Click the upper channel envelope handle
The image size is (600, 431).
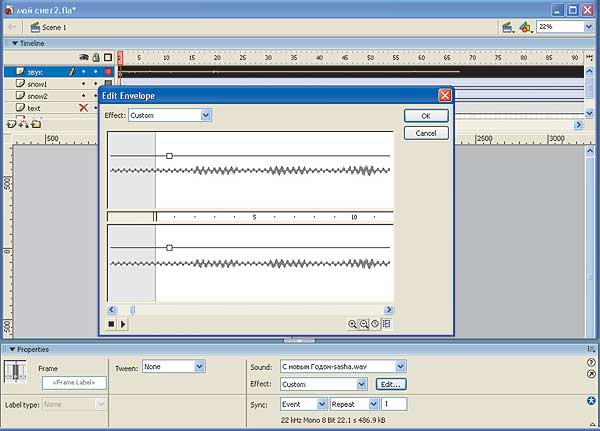pos(169,156)
